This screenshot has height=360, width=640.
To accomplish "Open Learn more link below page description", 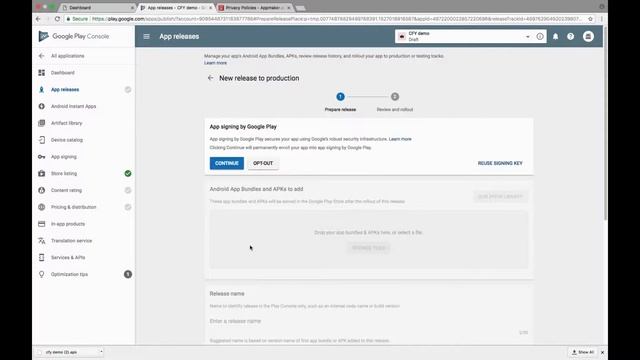I will tap(216, 63).
